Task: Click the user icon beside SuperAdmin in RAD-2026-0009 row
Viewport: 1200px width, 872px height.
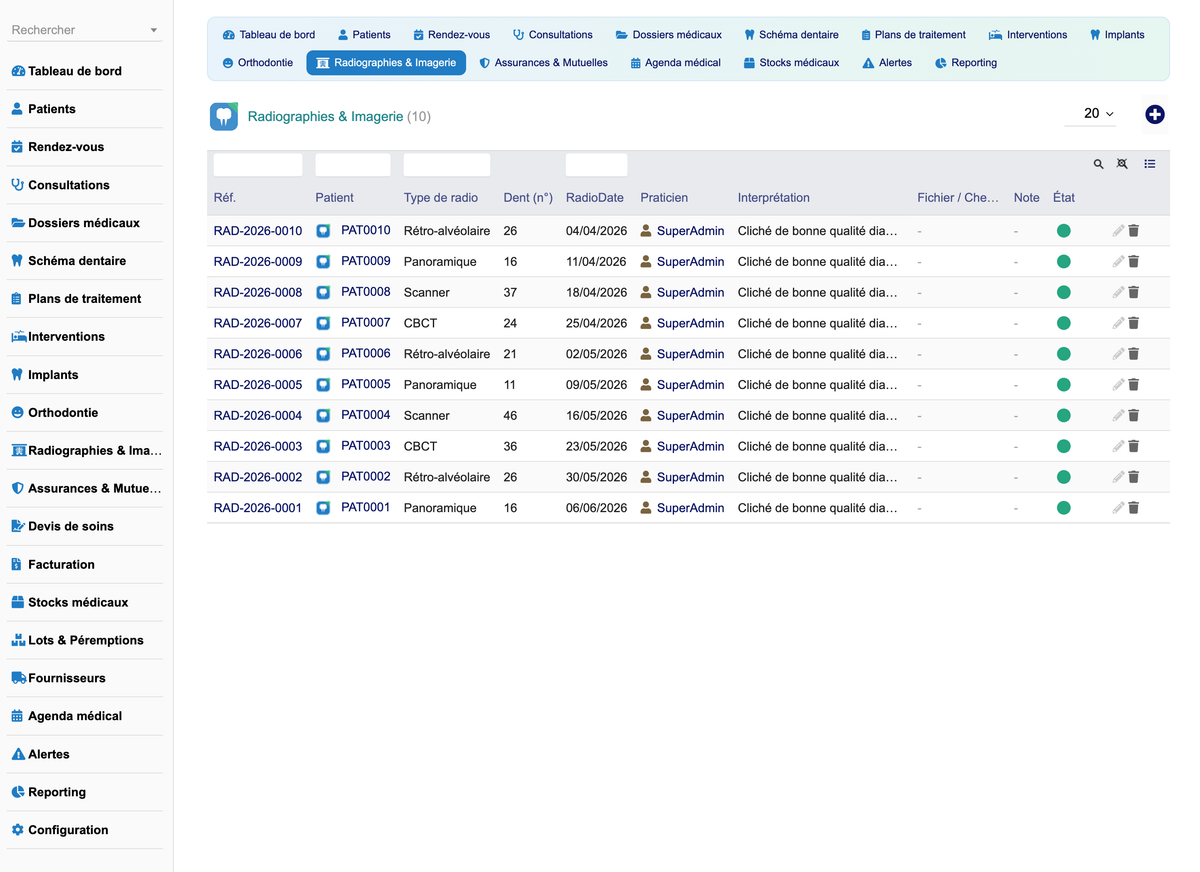Action: click(x=646, y=262)
